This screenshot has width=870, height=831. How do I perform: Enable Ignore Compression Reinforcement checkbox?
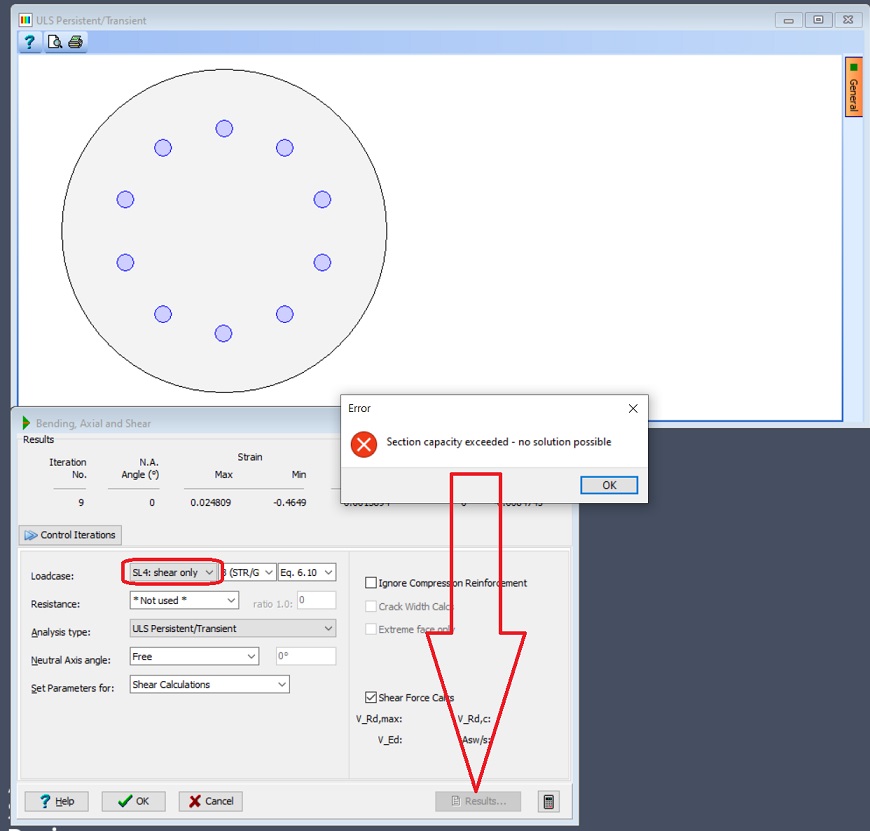coord(371,582)
